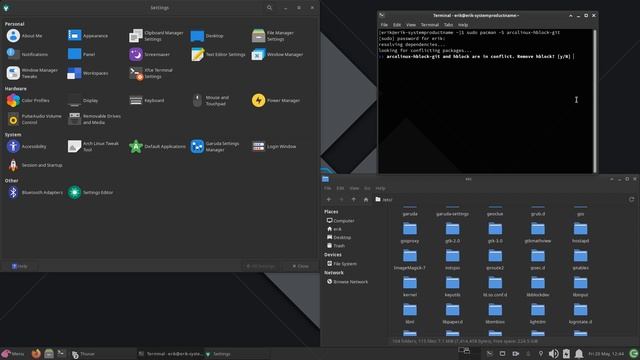Open Panel settings
The height and width of the screenshot is (360, 640).
[81, 54]
